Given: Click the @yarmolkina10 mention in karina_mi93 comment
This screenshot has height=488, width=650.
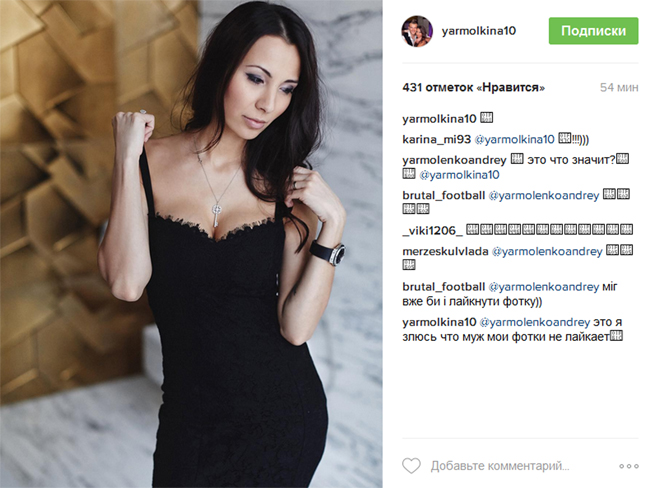Looking at the screenshot, I should click(514, 140).
